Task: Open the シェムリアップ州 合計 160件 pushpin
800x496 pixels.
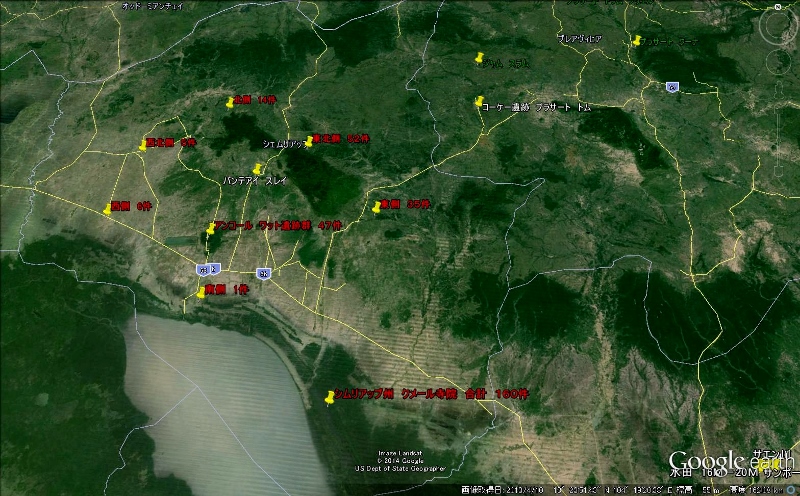Action: 329,397
